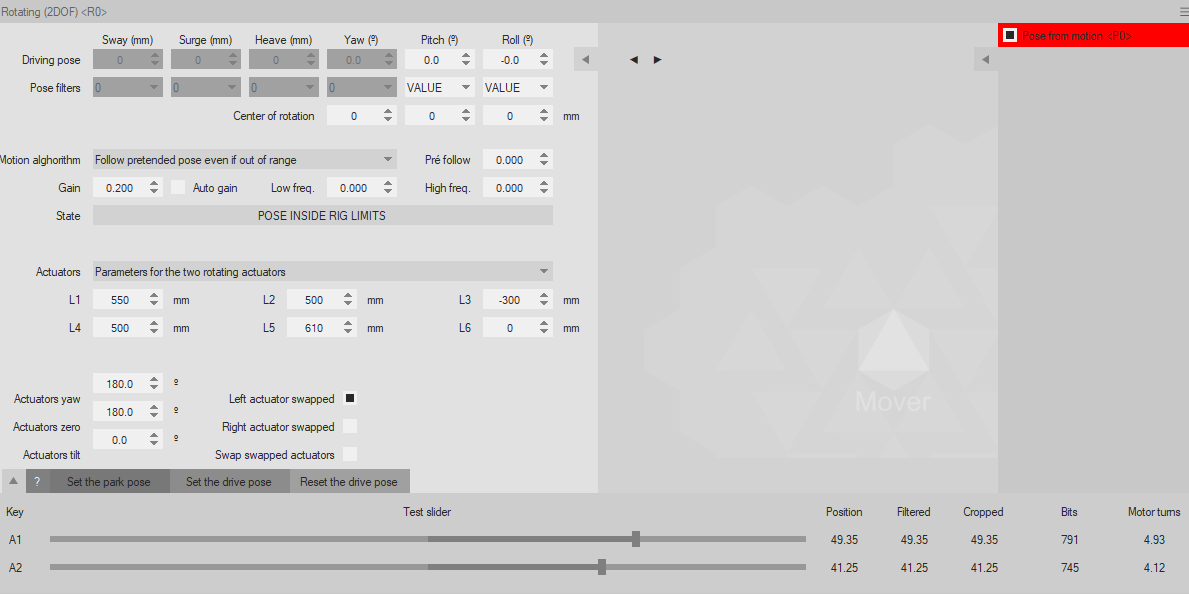Open the Actuators parameters dropdown
The height and width of the screenshot is (594, 1189).
click(x=543, y=271)
